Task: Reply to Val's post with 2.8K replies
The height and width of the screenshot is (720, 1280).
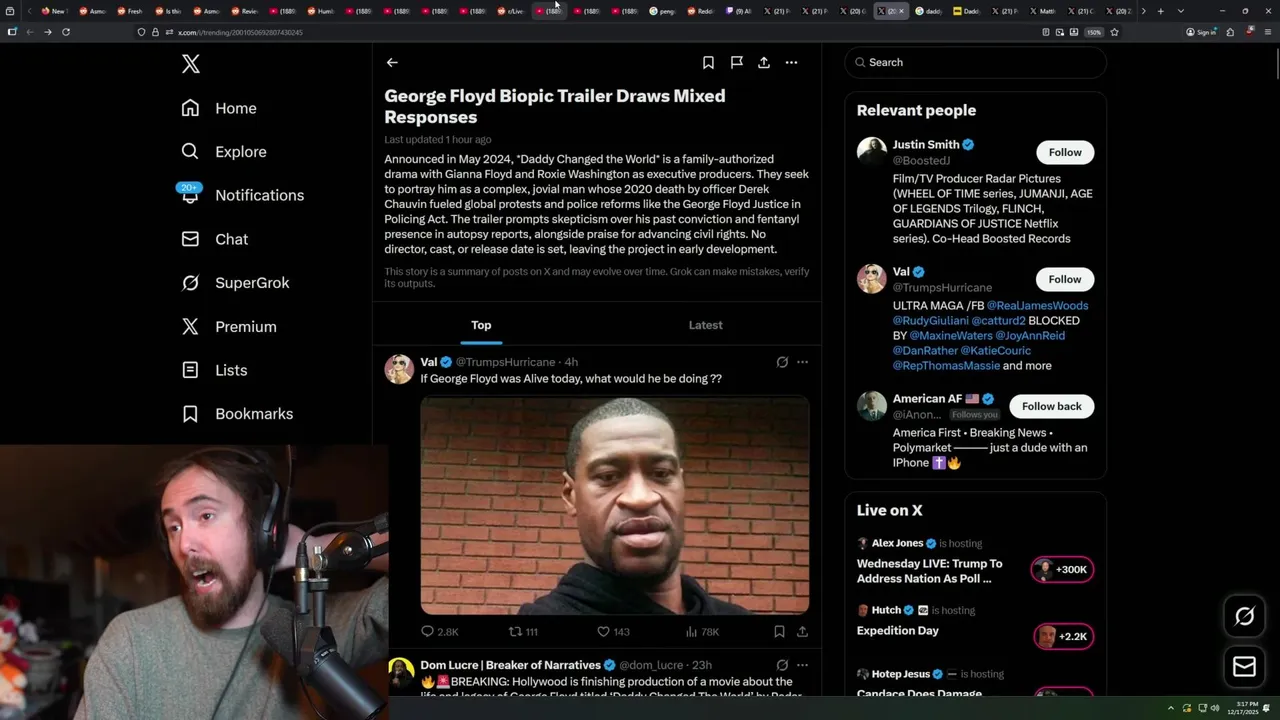Action: pyautogui.click(x=440, y=632)
